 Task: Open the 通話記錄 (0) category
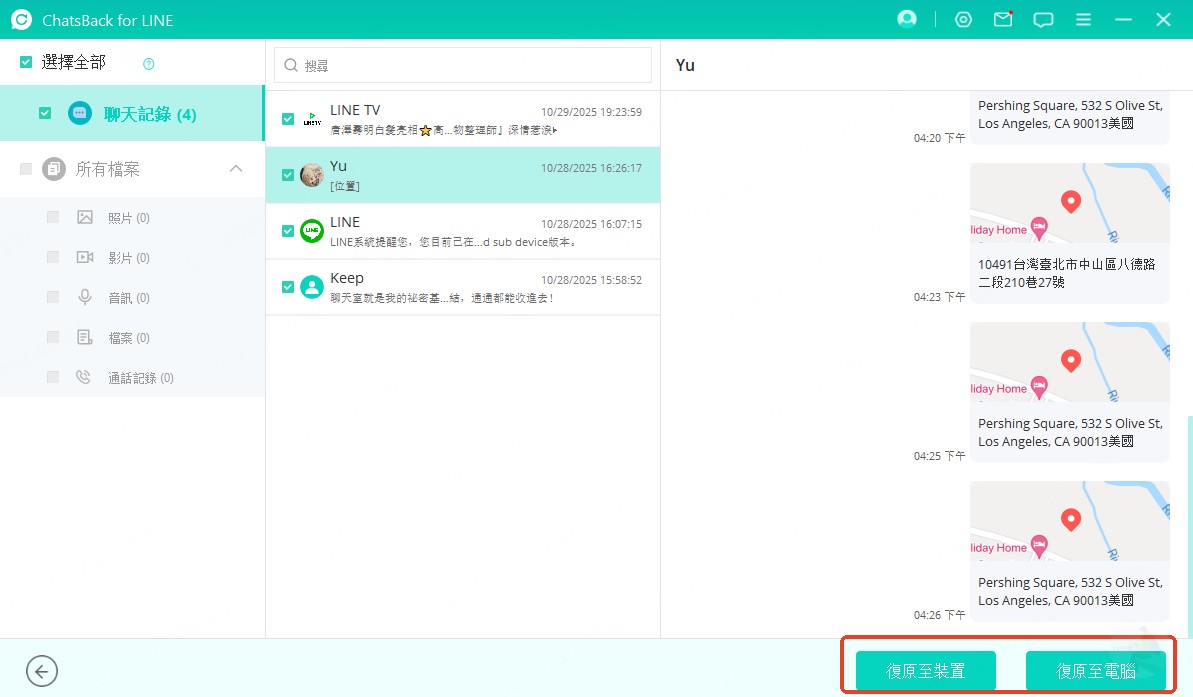click(141, 378)
